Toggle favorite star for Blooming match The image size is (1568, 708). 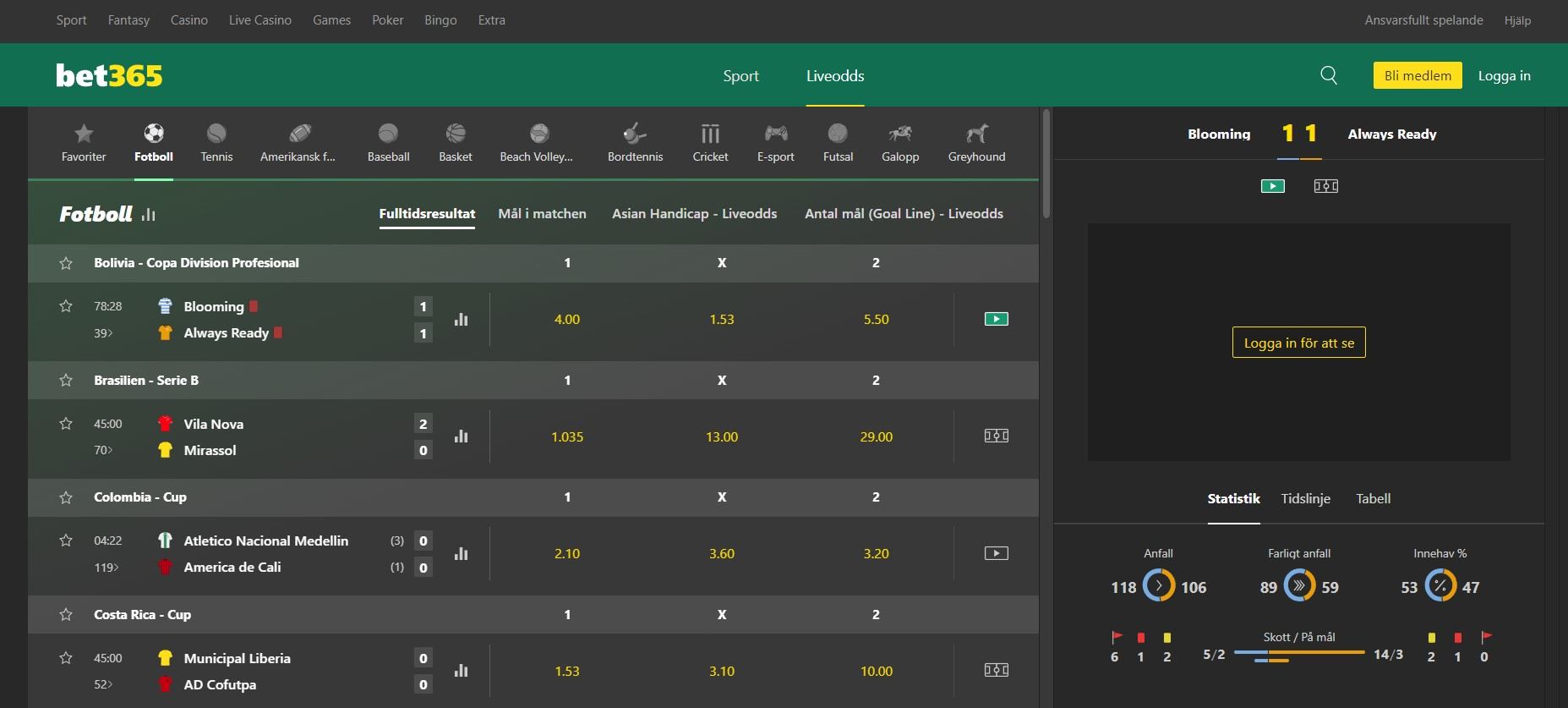(x=66, y=306)
